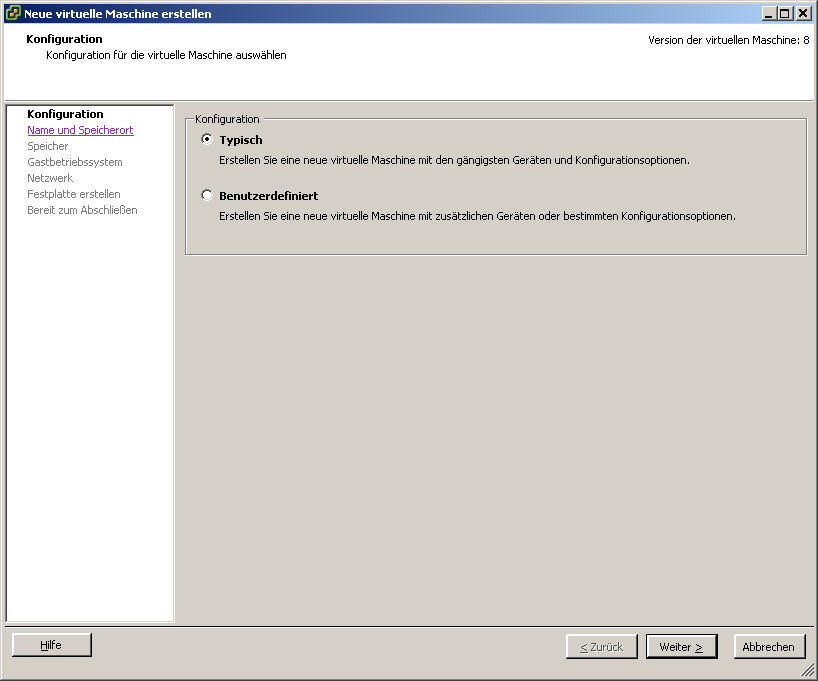Minimize the wizard window

pos(768,14)
